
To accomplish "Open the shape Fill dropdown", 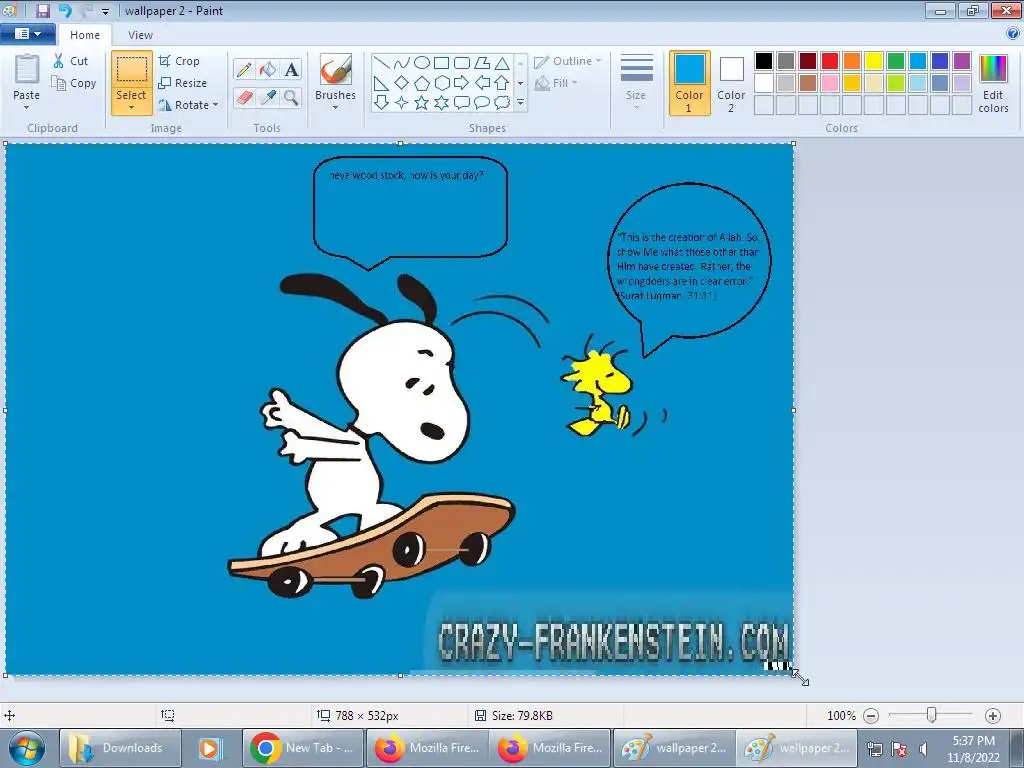I will point(556,83).
